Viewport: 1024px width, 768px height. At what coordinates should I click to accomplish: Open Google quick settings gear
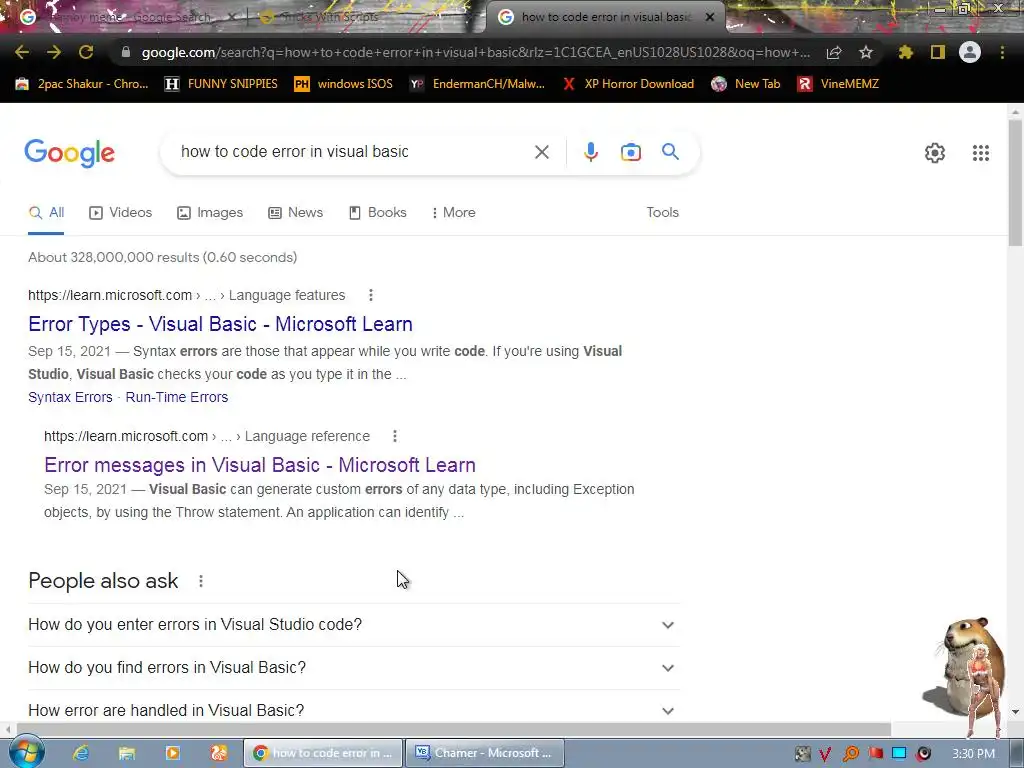click(935, 153)
